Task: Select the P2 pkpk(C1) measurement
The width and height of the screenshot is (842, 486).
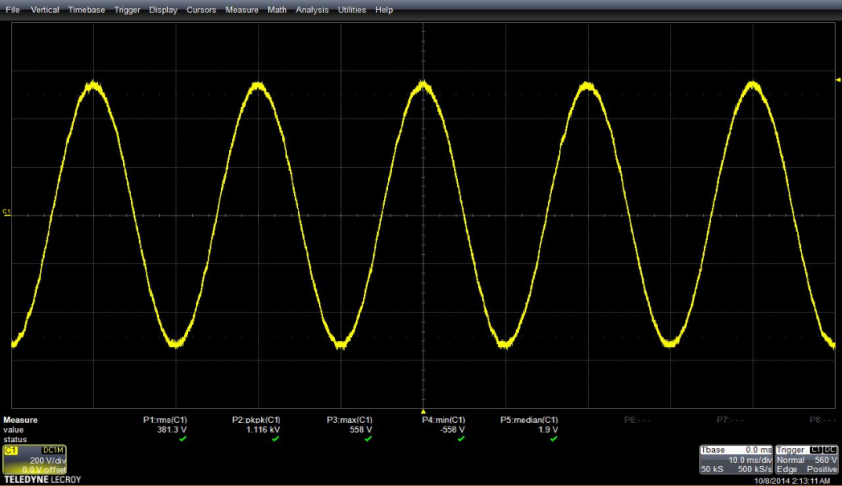Action: pyautogui.click(x=256, y=420)
